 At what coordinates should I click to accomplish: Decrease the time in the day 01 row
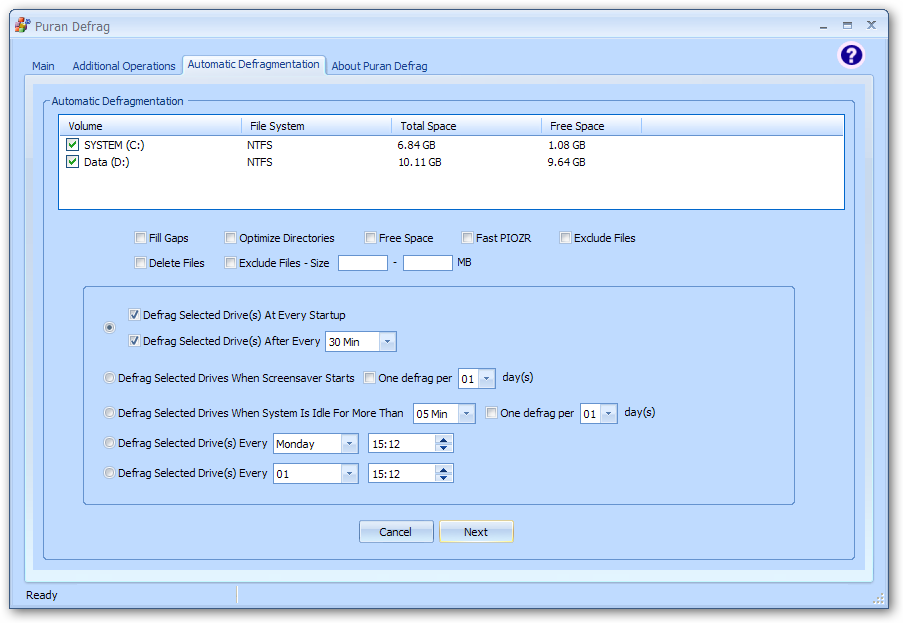pyautogui.click(x=443, y=477)
